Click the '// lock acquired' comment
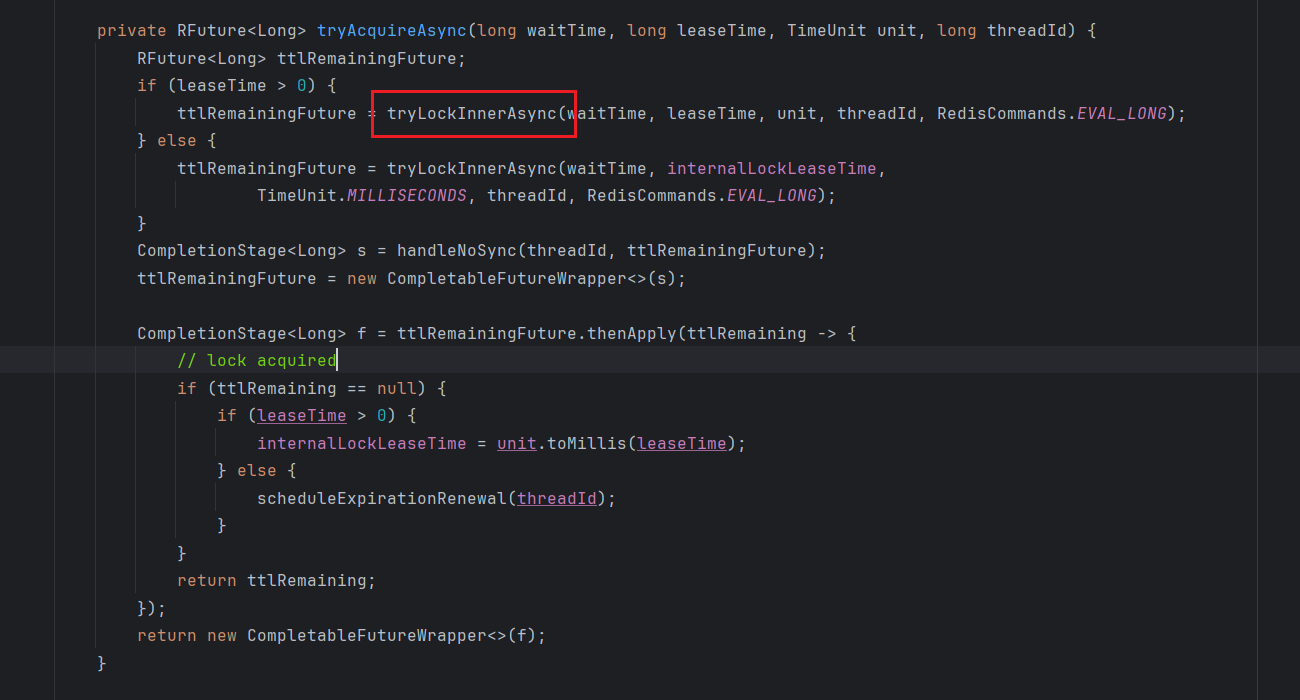This screenshot has width=1300, height=700. click(x=257, y=360)
